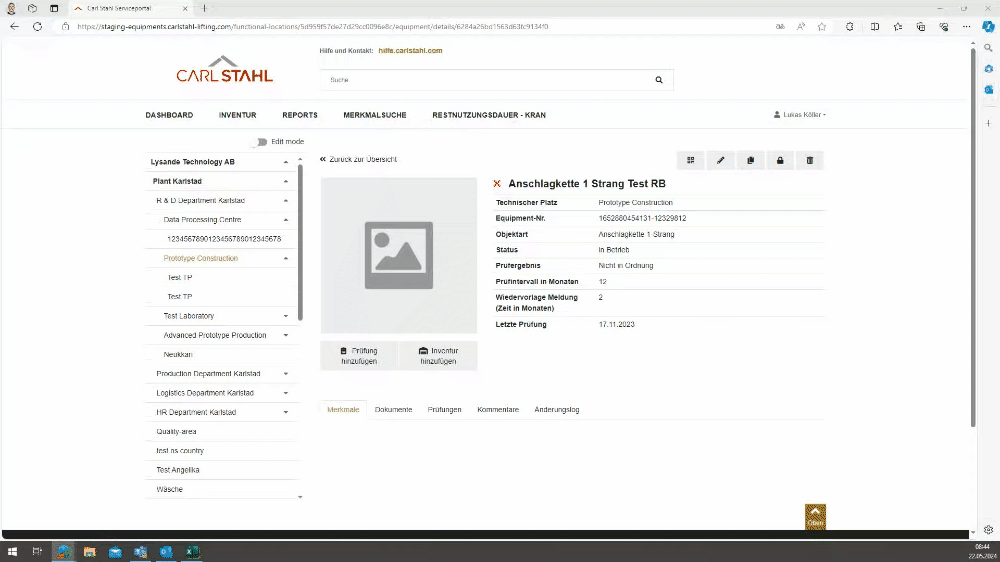Open the INVENTUR menu item

point(237,115)
